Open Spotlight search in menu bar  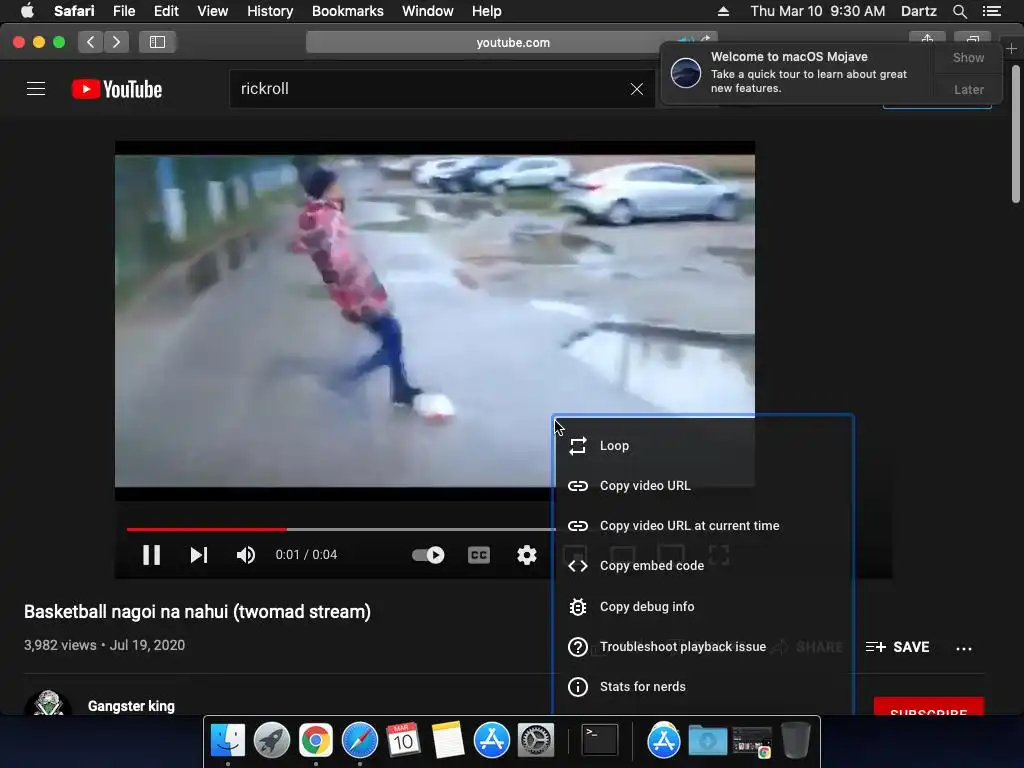(959, 11)
